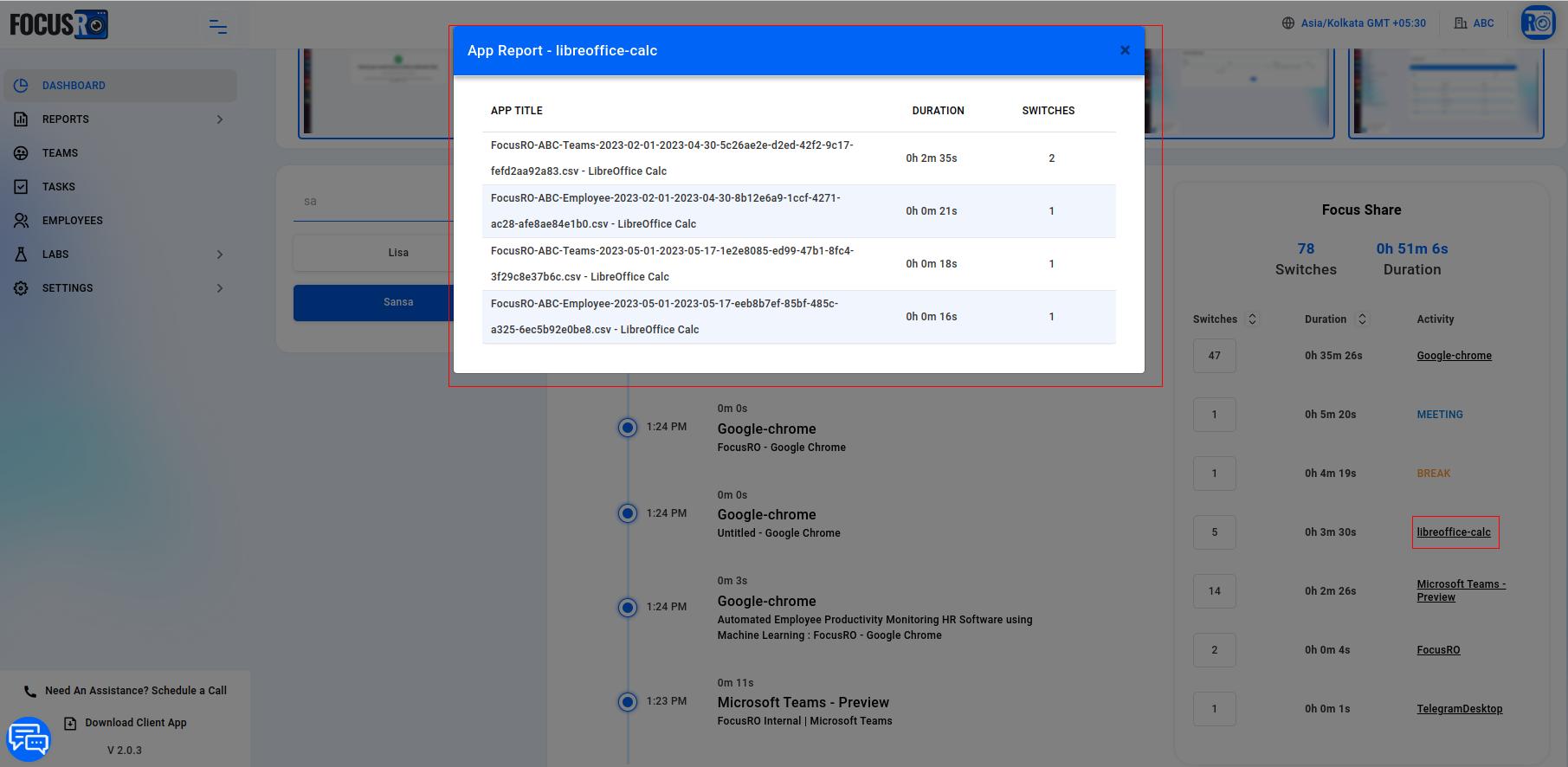Open the RO profile avatar
This screenshot has height=767, width=1568.
tap(1538, 23)
